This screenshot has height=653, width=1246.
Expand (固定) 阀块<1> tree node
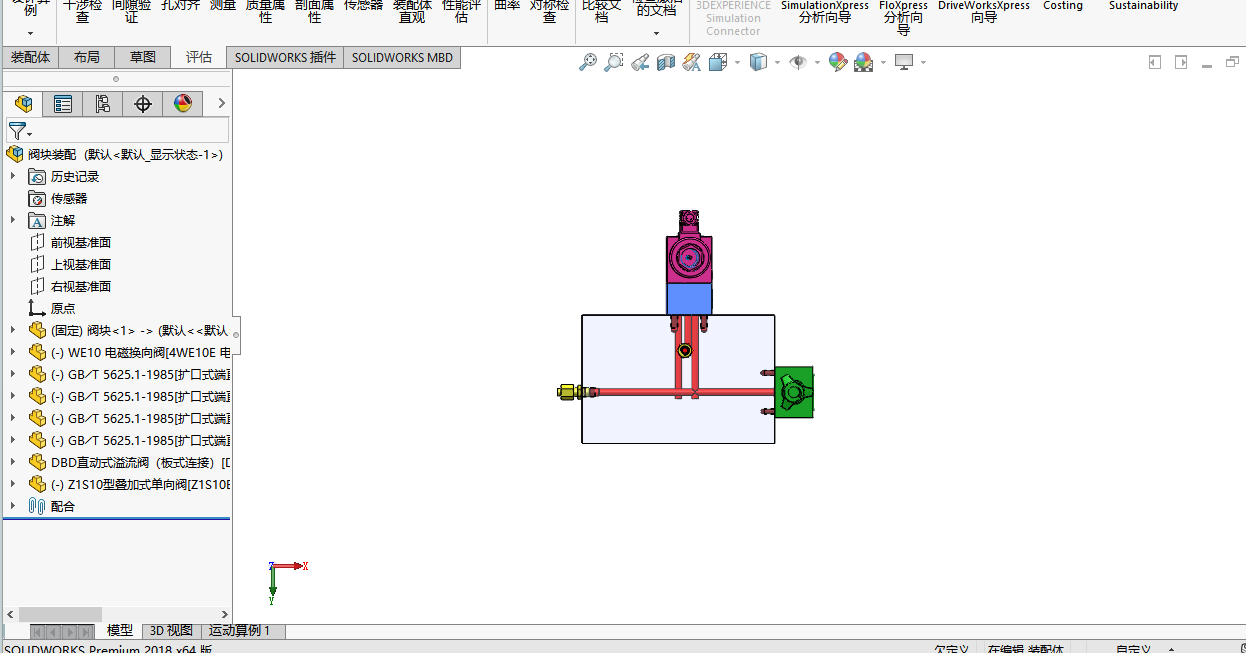(x=13, y=330)
